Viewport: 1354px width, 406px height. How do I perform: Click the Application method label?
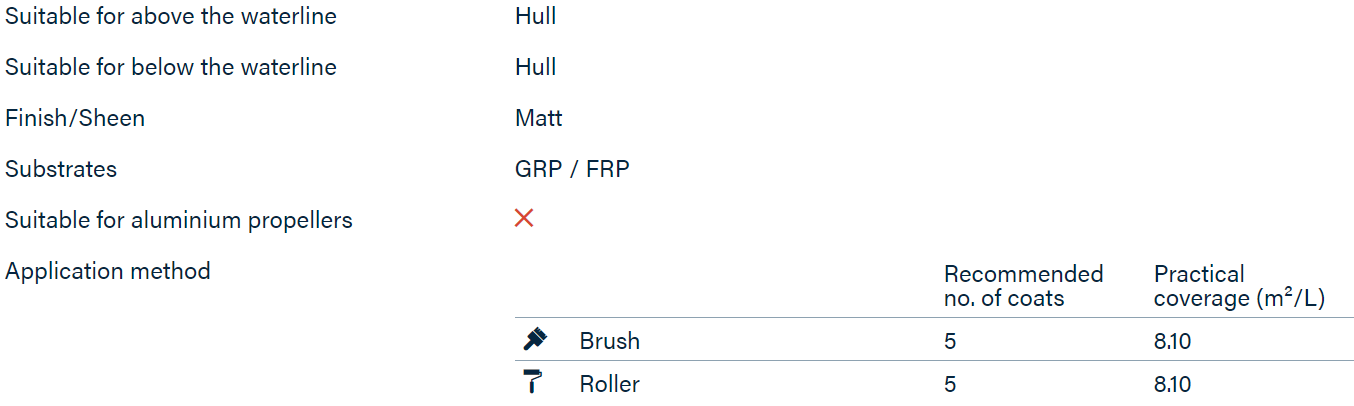(108, 271)
